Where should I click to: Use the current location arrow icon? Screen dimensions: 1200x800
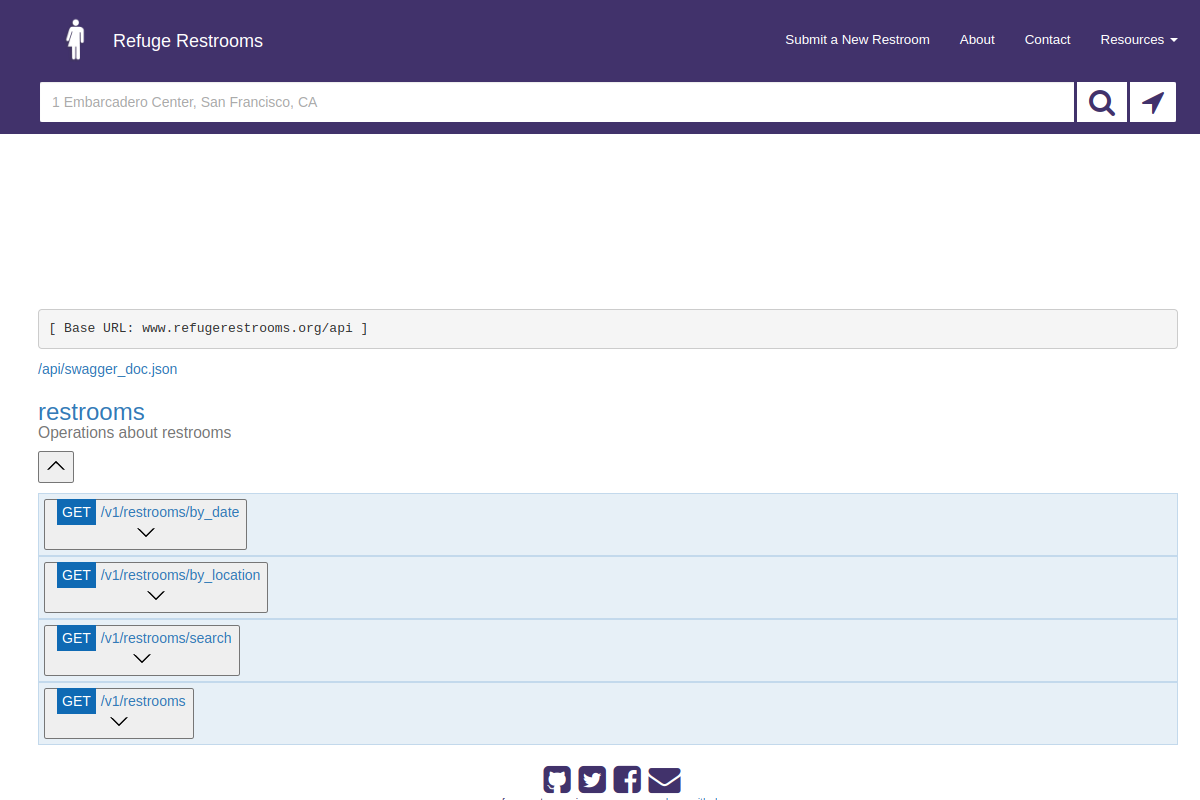(x=1153, y=102)
